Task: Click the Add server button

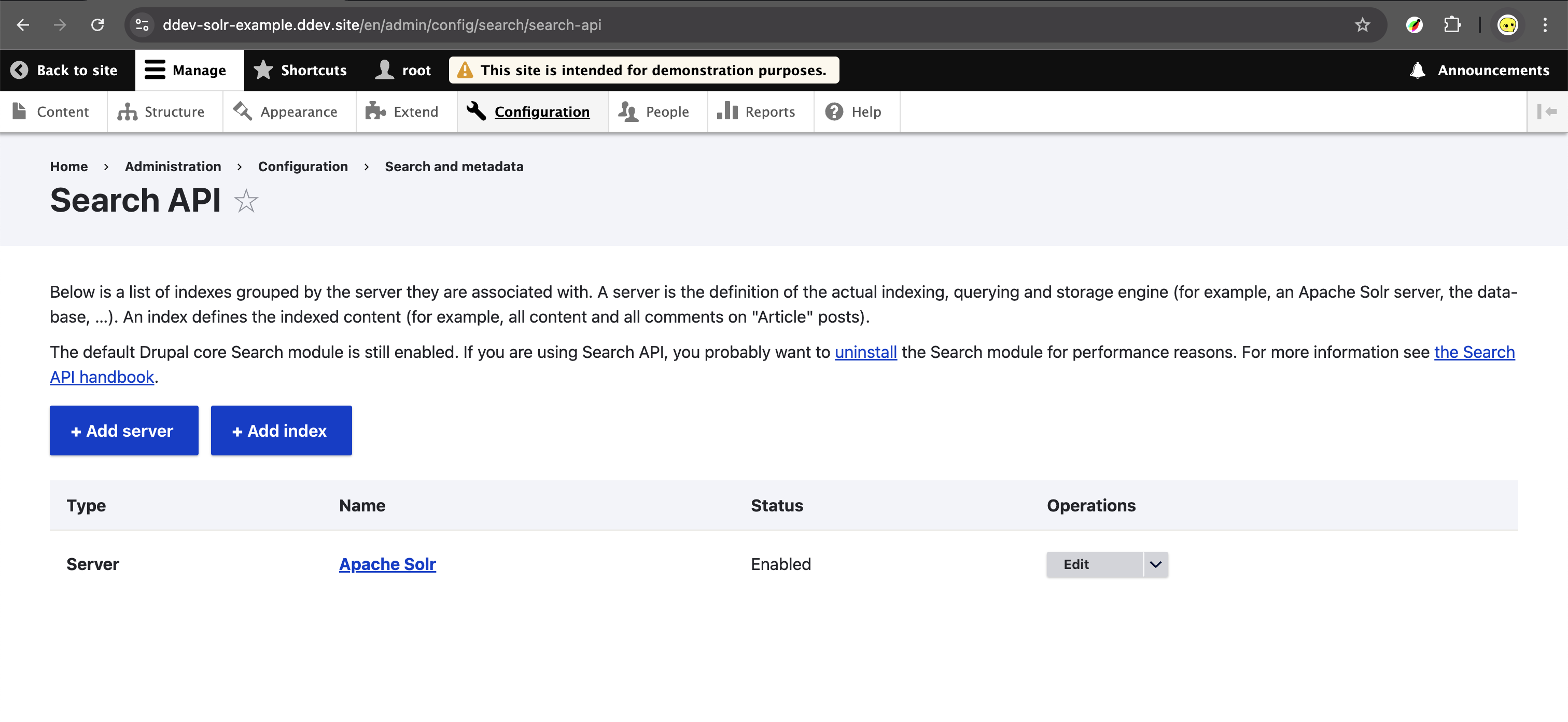Action: tap(123, 431)
